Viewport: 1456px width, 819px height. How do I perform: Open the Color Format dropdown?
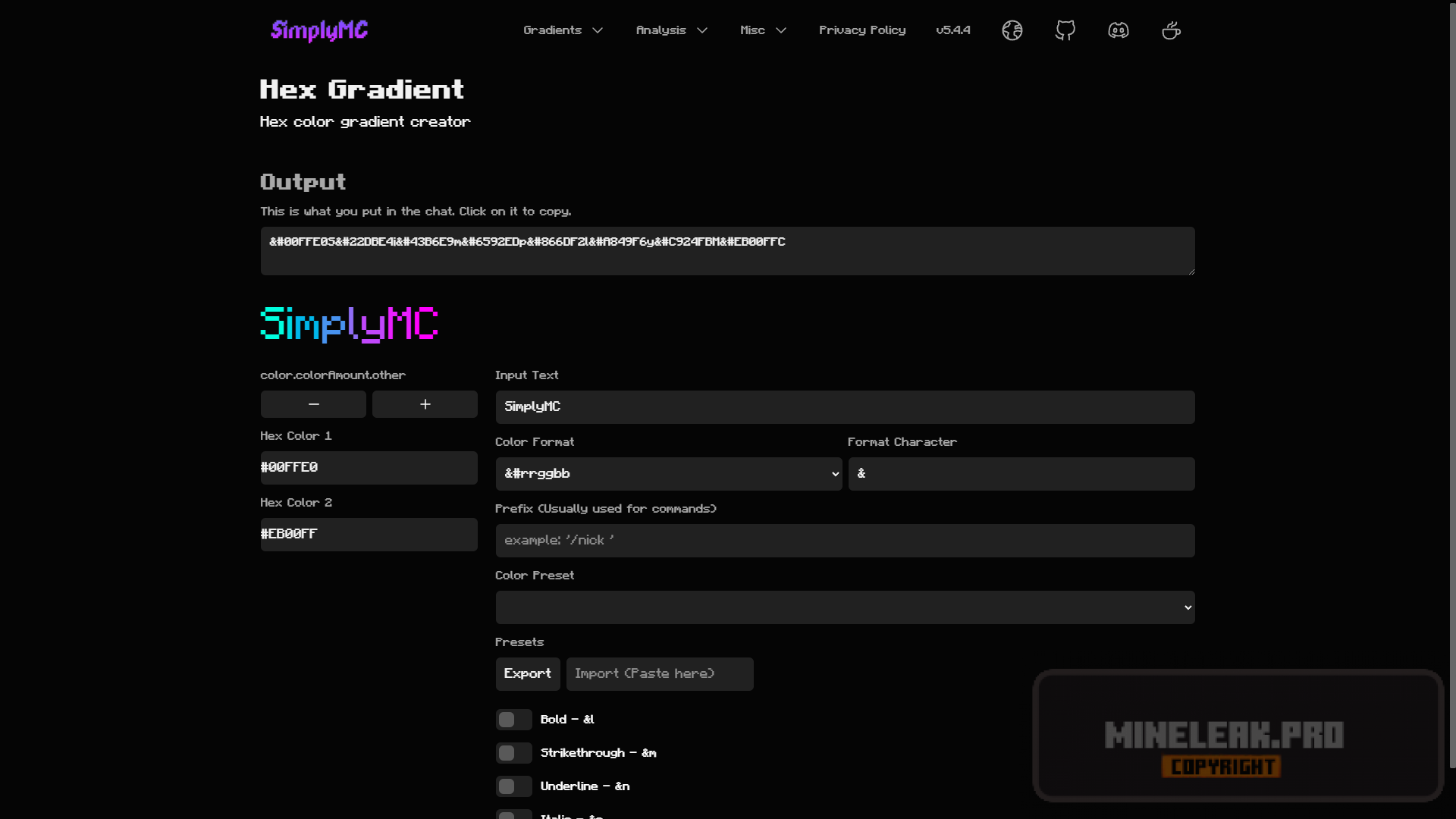668,474
